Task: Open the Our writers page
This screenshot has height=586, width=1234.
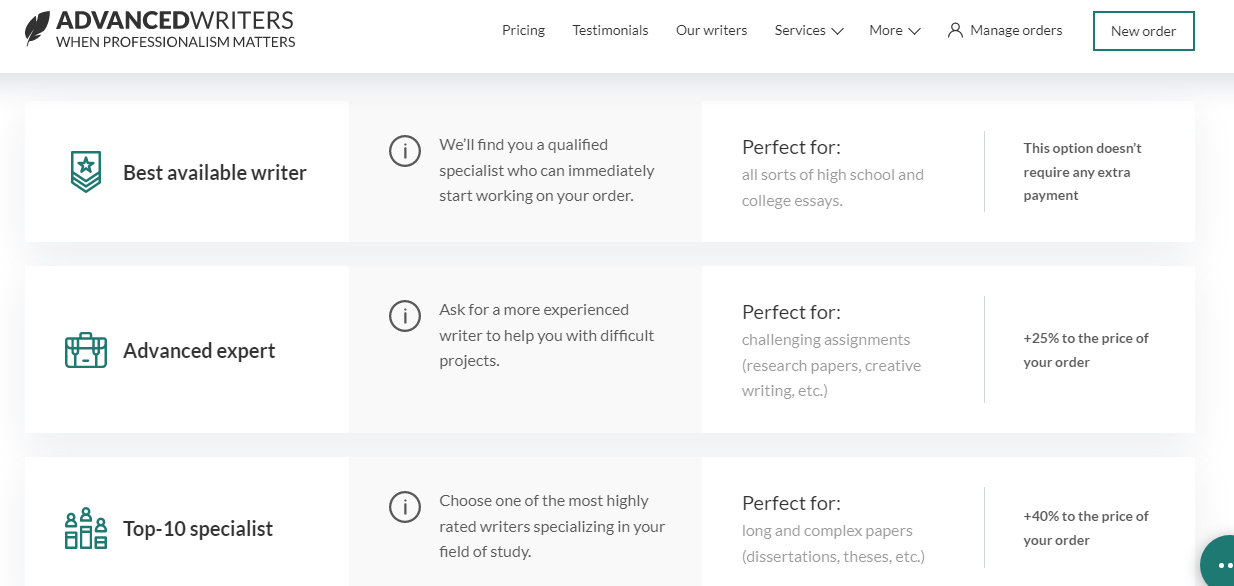Action: pyautogui.click(x=711, y=30)
